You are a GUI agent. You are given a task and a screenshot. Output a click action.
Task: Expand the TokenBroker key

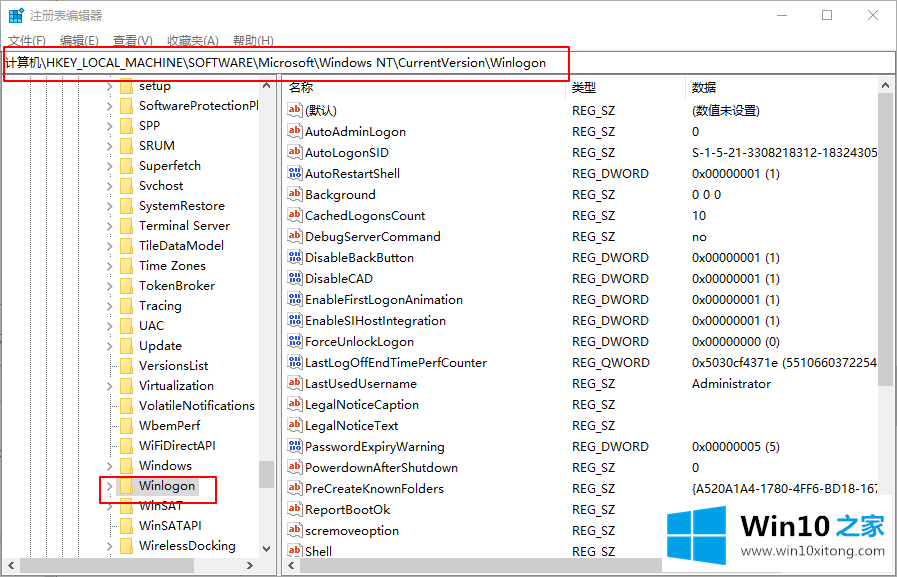point(109,286)
